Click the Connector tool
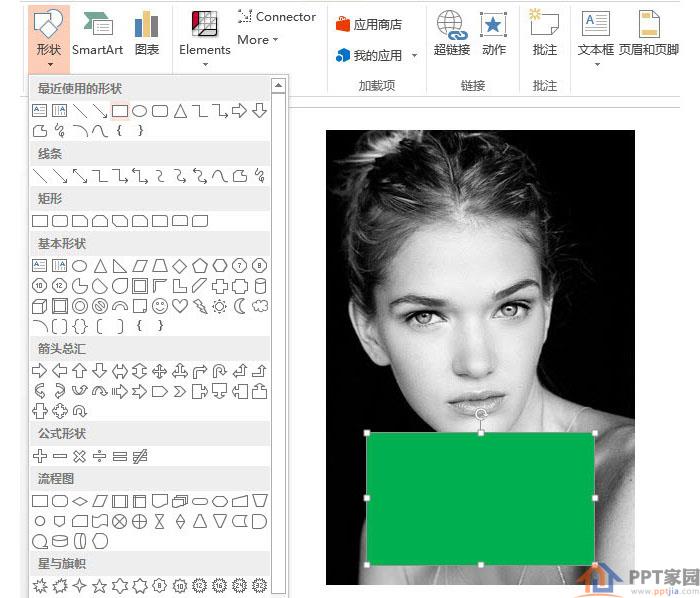The image size is (700, 598). 277,17
